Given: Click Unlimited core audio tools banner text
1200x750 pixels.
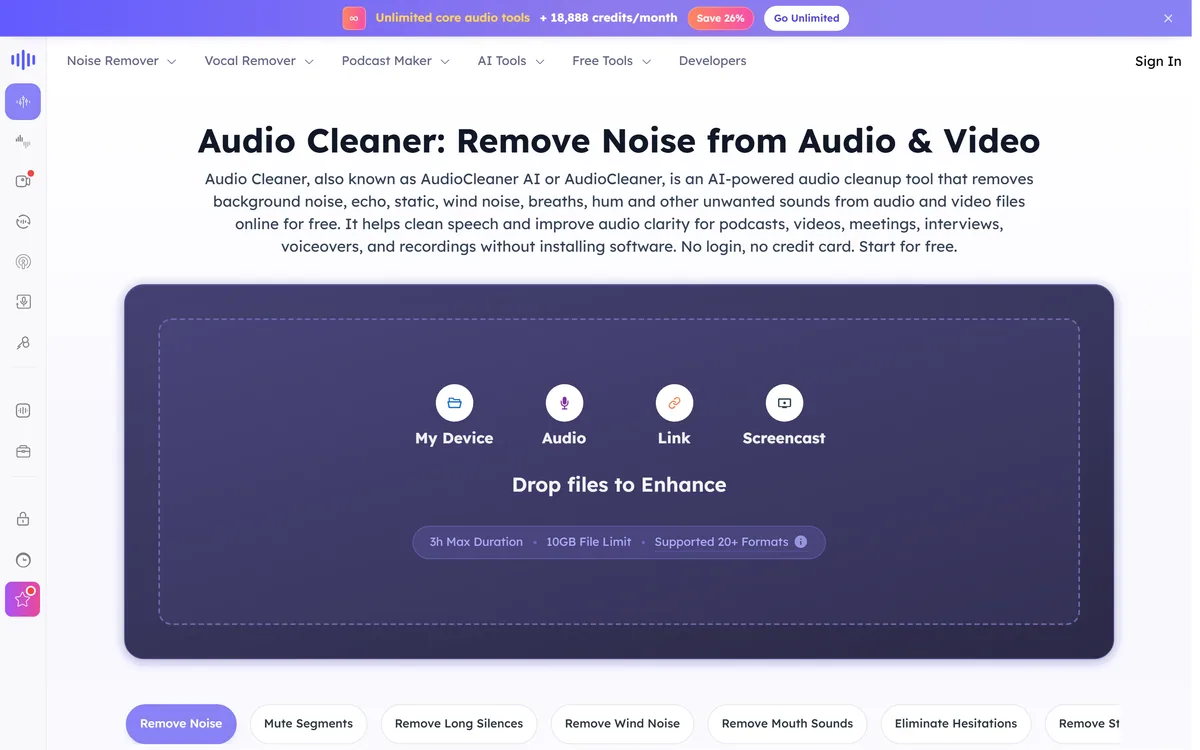Looking at the screenshot, I should pyautogui.click(x=453, y=18).
